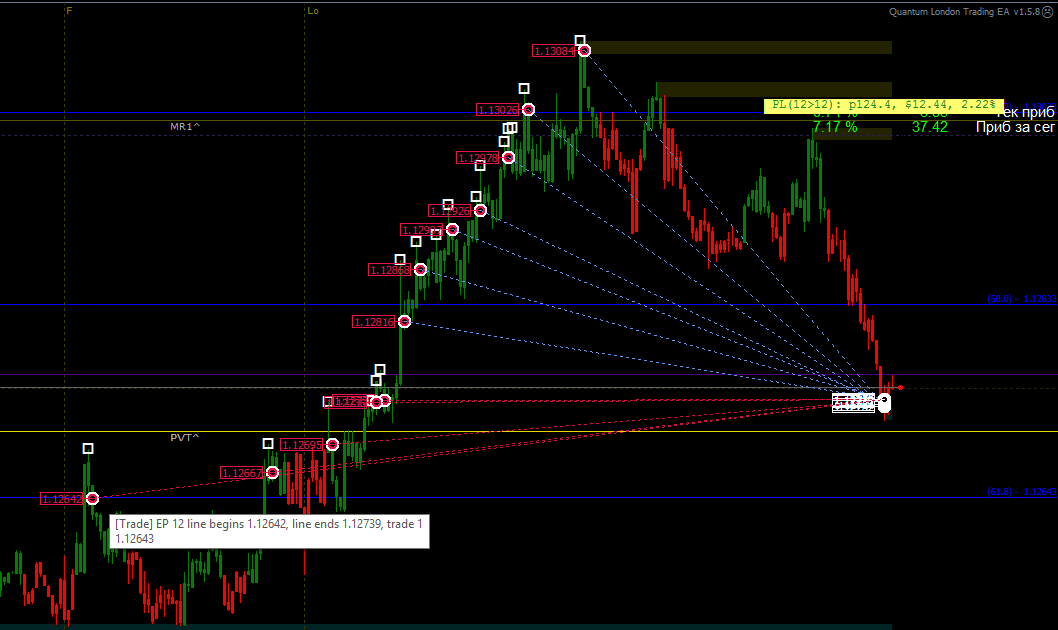Viewport: 1058px width, 630px height.
Task: Click the 7.17 % green percentage value
Action: pyautogui.click(x=835, y=127)
